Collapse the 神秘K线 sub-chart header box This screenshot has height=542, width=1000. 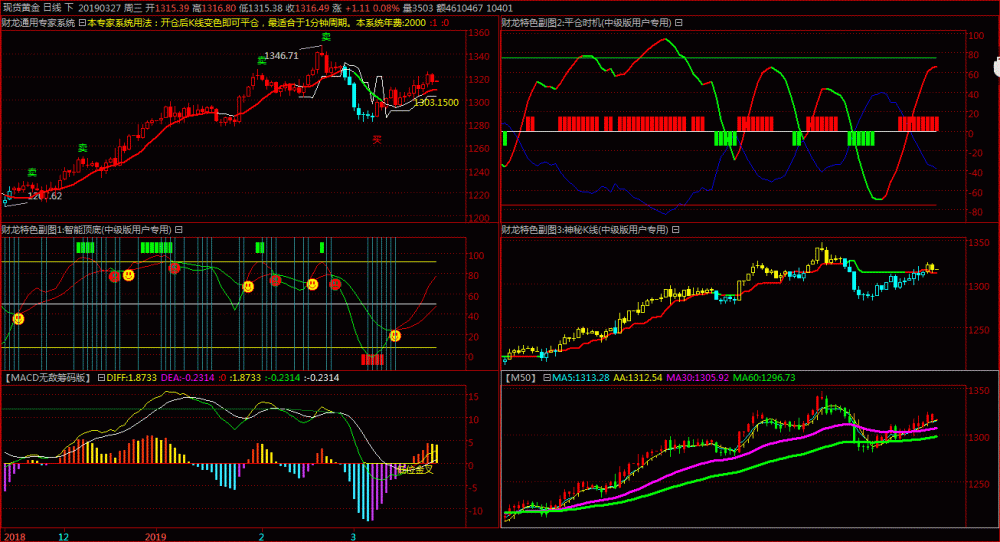click(675, 230)
